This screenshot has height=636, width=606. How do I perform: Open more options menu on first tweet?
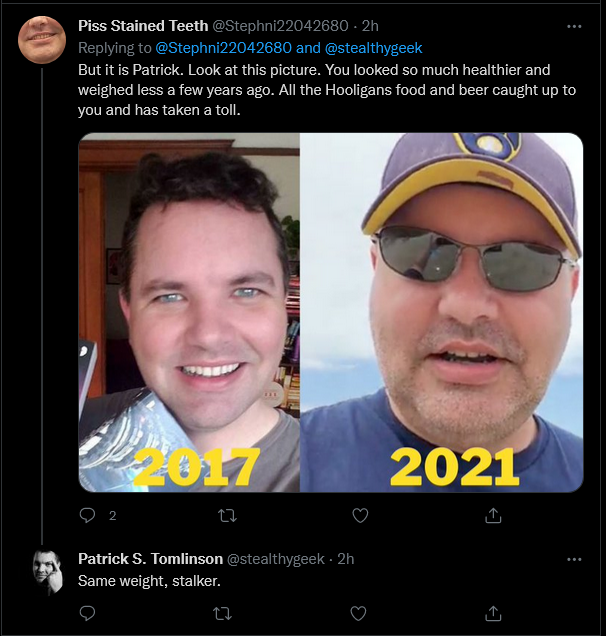pyautogui.click(x=574, y=26)
